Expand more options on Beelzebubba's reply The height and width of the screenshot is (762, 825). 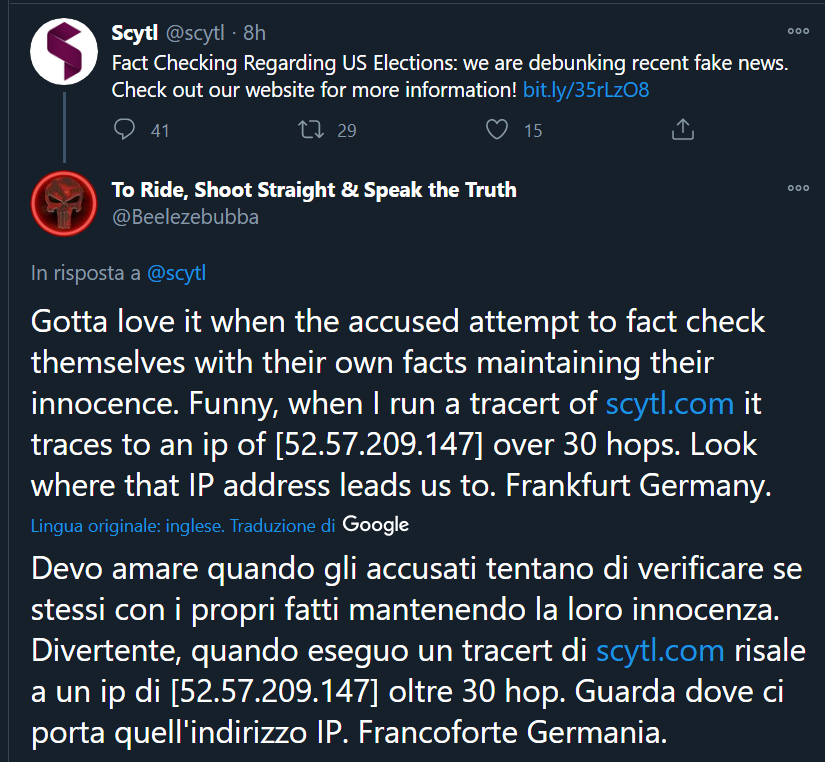798,189
